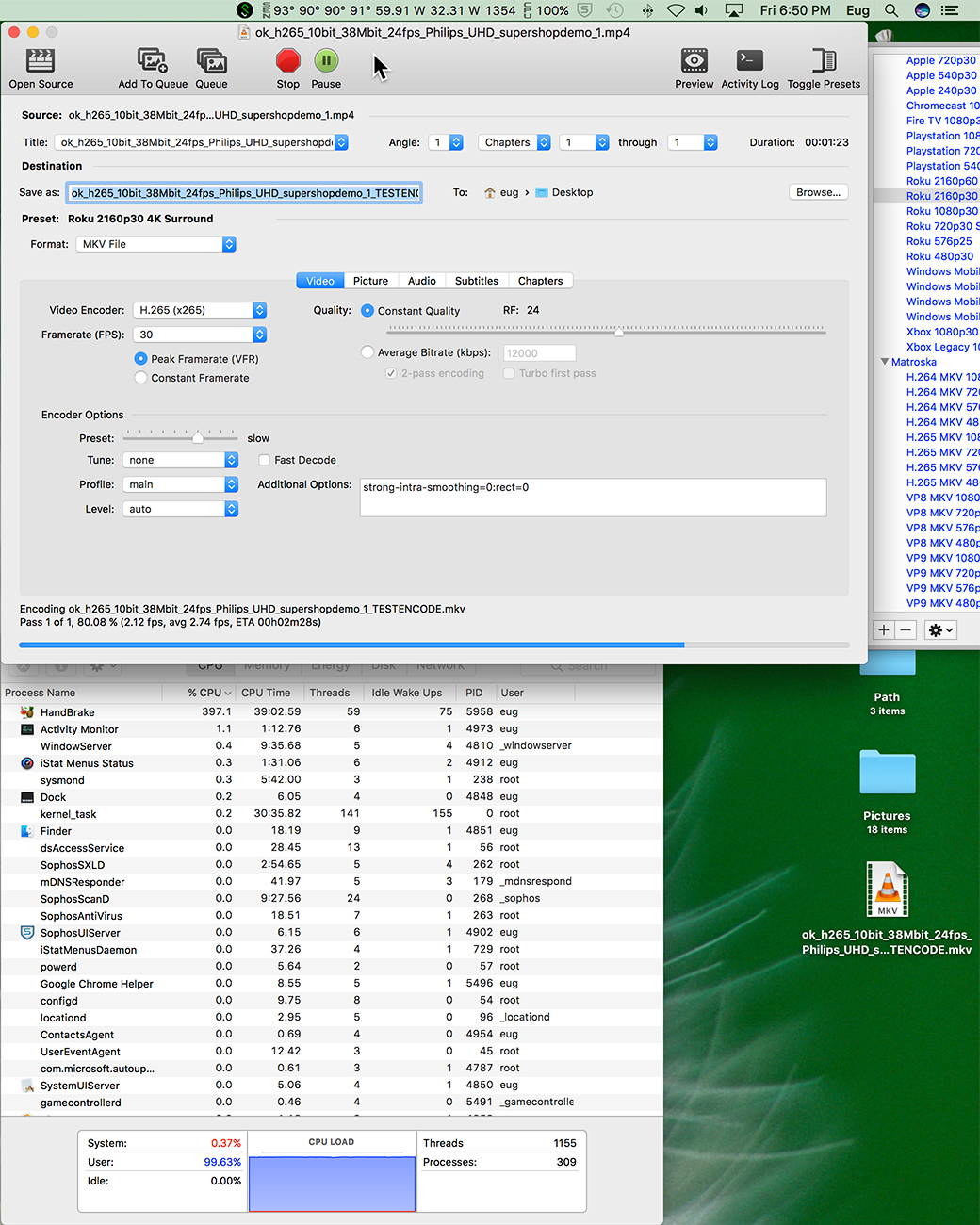Click the Bluetooth menu bar icon

point(647,10)
